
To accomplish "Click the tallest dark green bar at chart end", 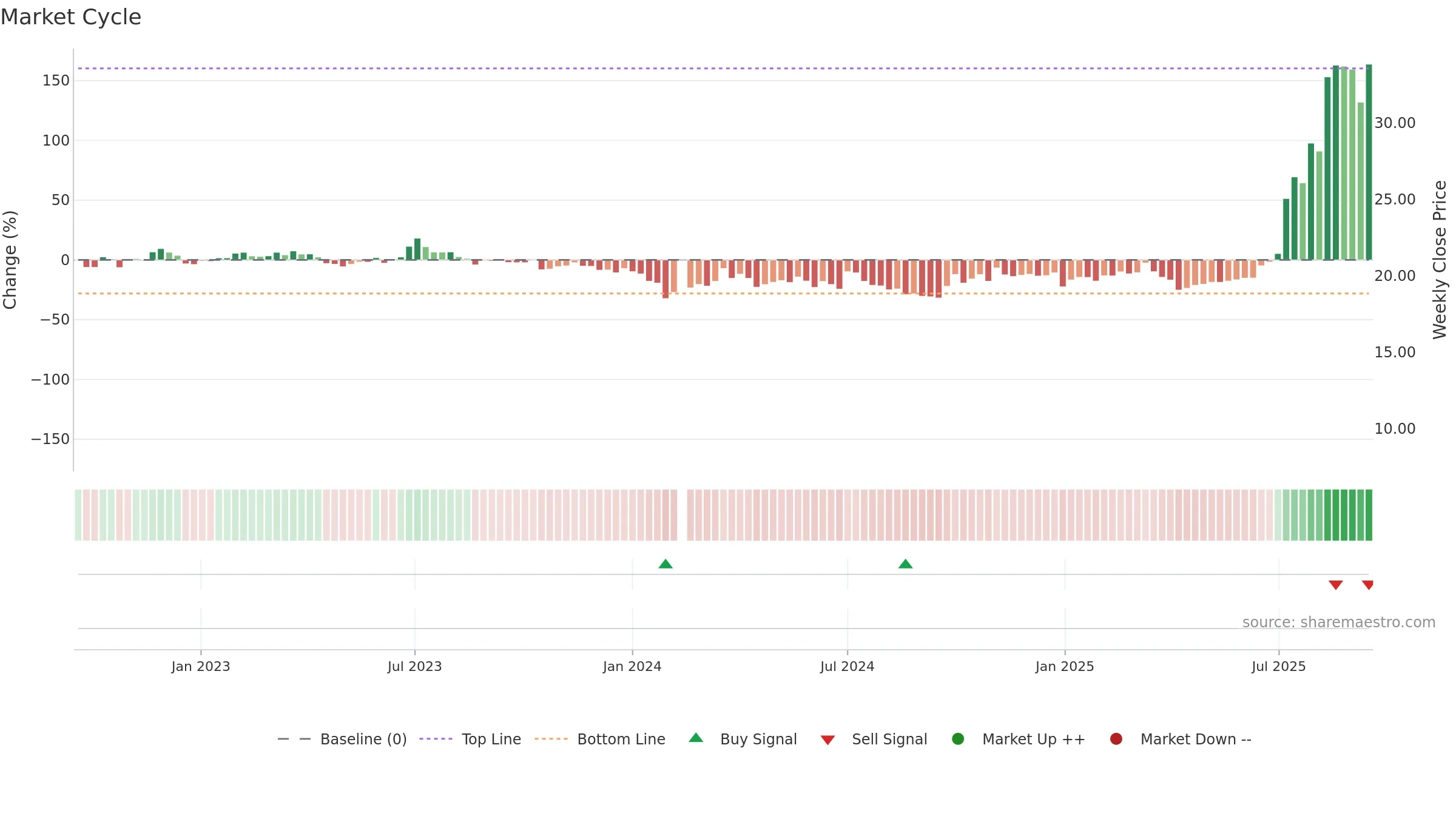I will click(1369, 162).
